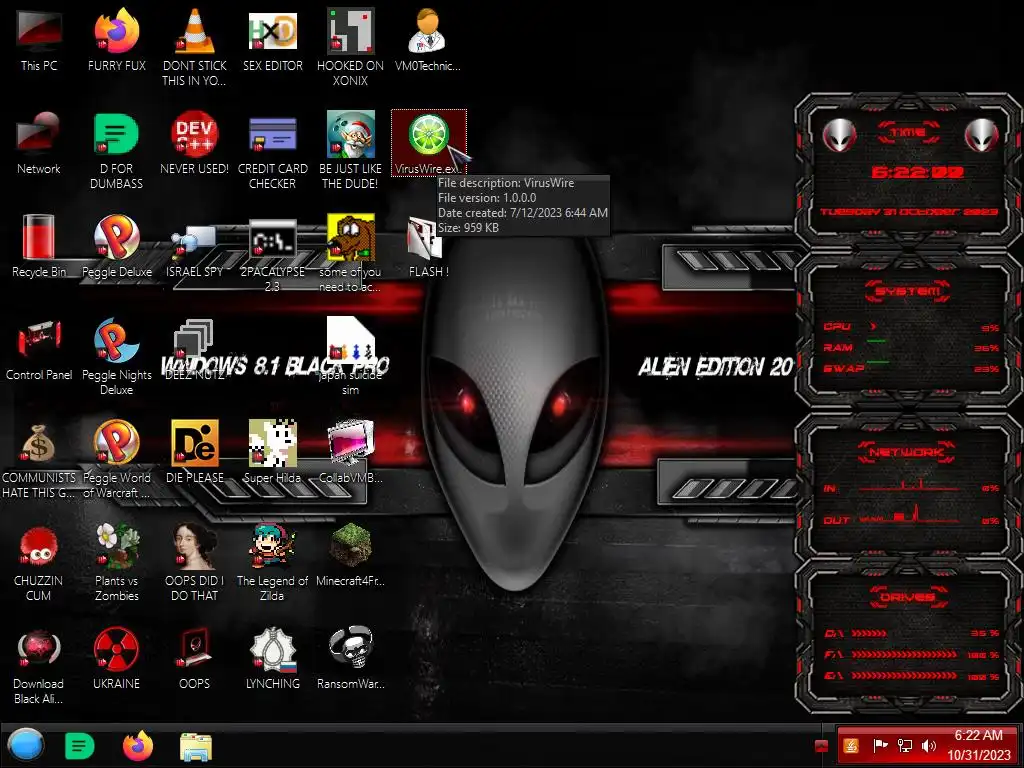Image resolution: width=1024 pixels, height=768 pixels.
Task: Click the 6:22 digital time readout
Action: [x=917, y=172]
